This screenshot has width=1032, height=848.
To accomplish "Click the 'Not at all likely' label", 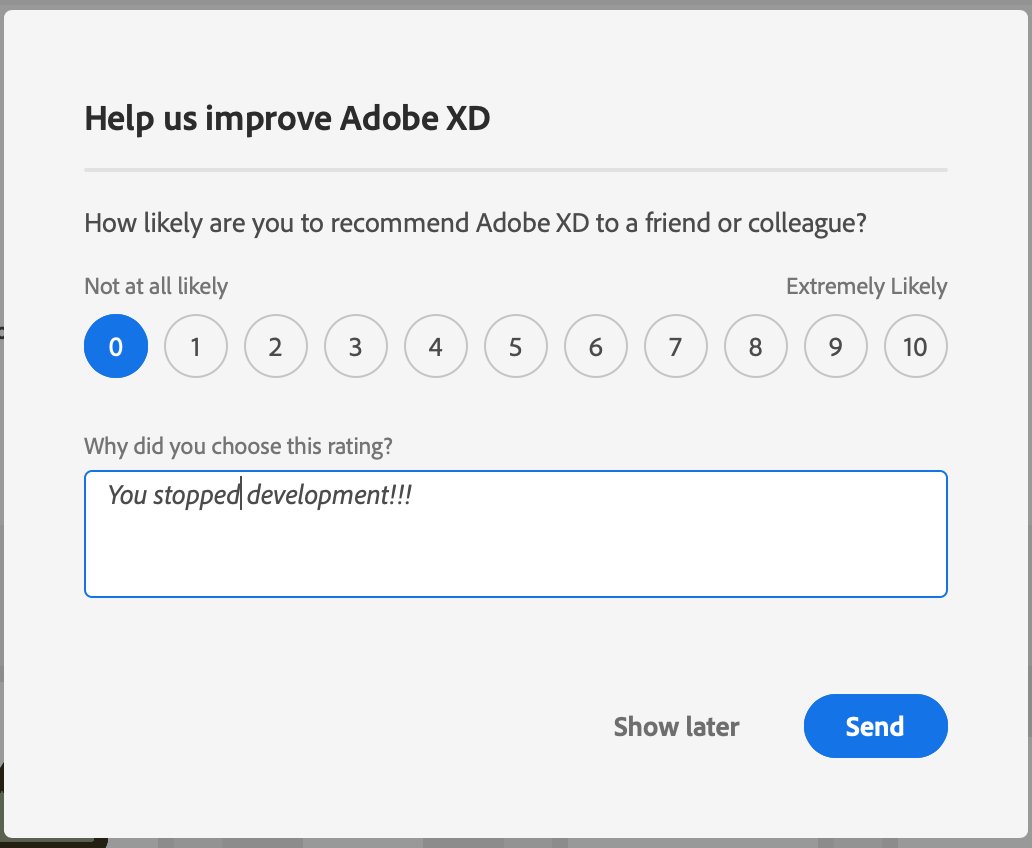I will [x=156, y=286].
